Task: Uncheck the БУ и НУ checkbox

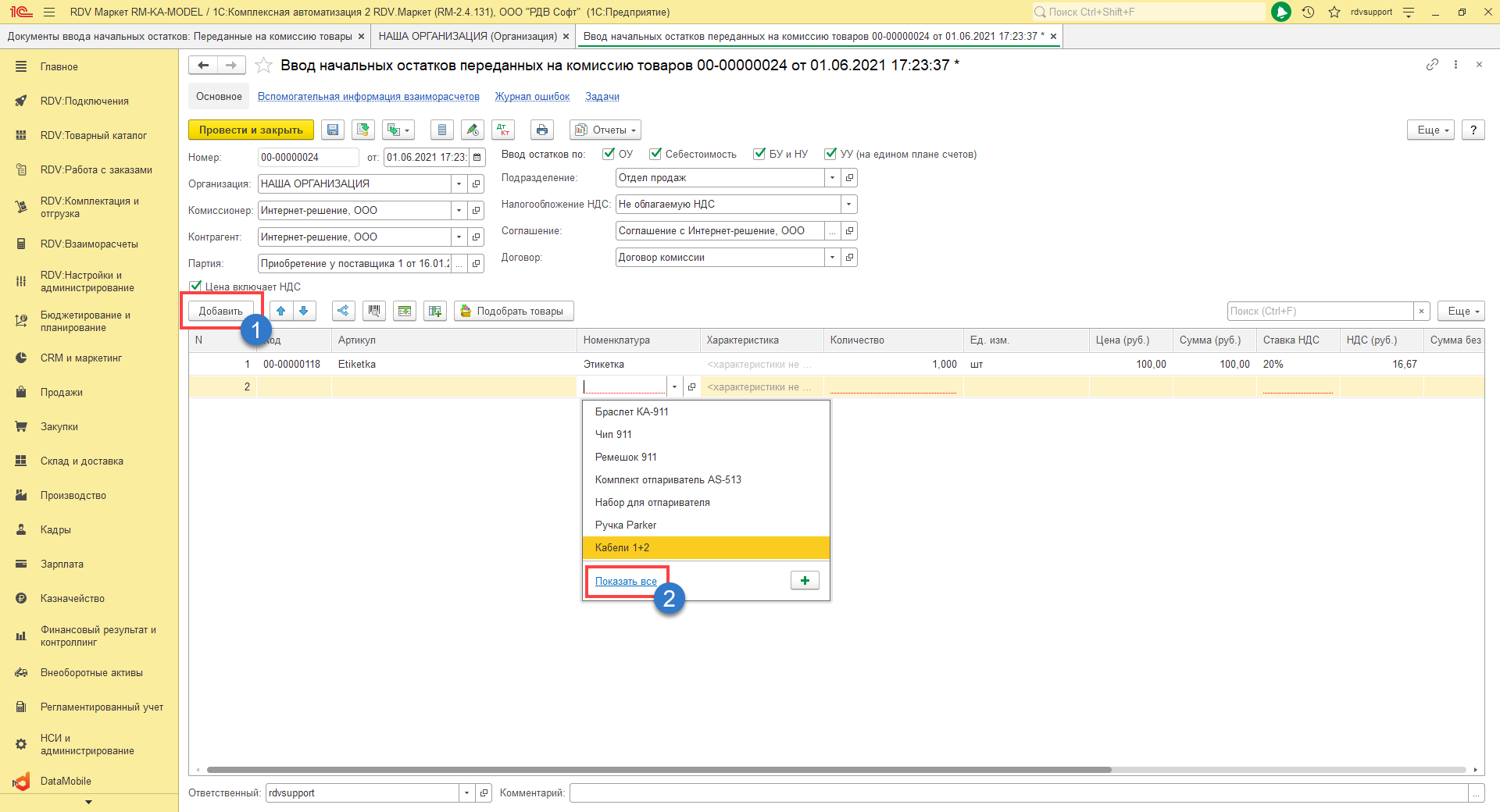Action: (759, 154)
